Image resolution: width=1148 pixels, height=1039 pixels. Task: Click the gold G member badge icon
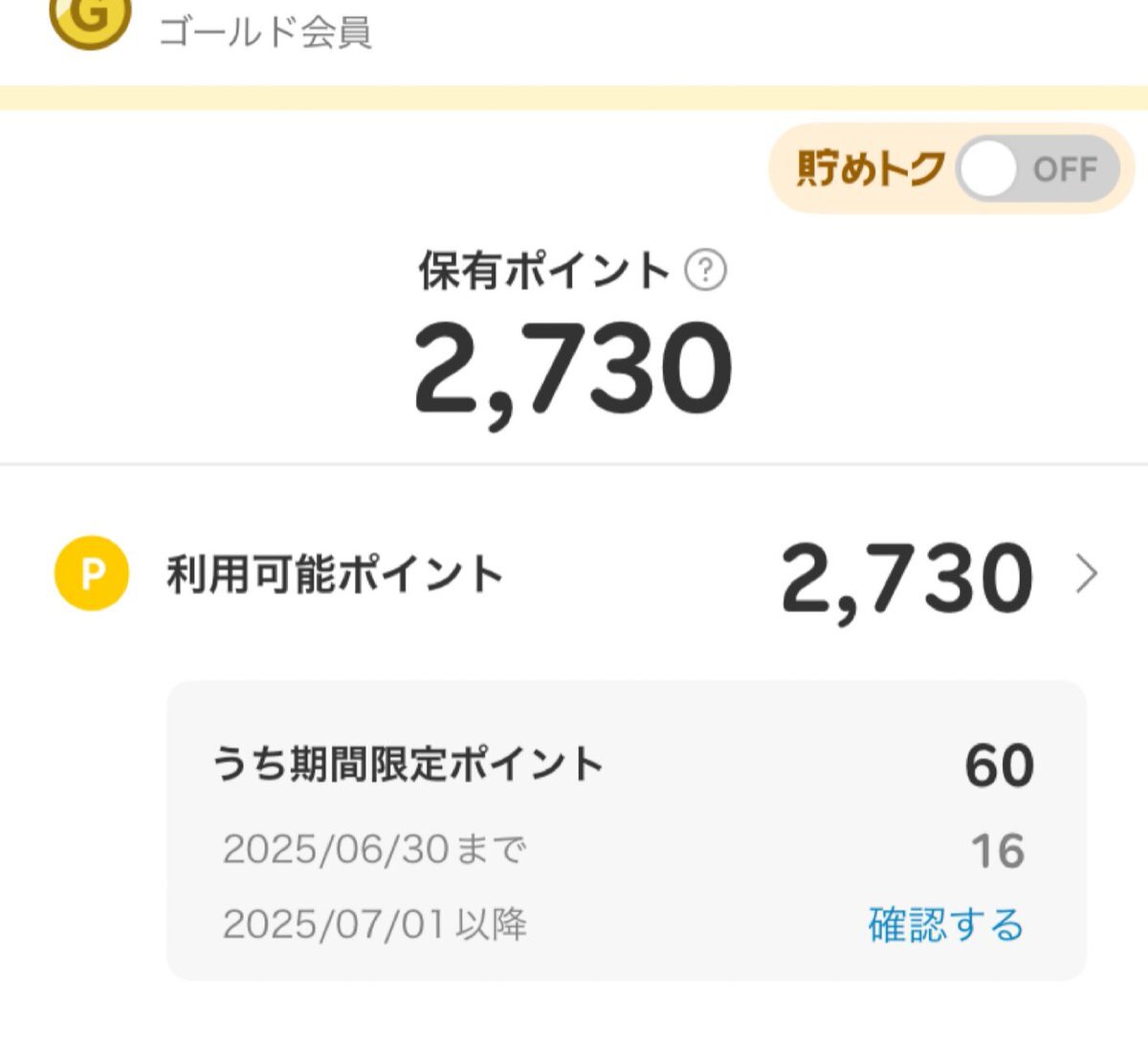[89, 19]
